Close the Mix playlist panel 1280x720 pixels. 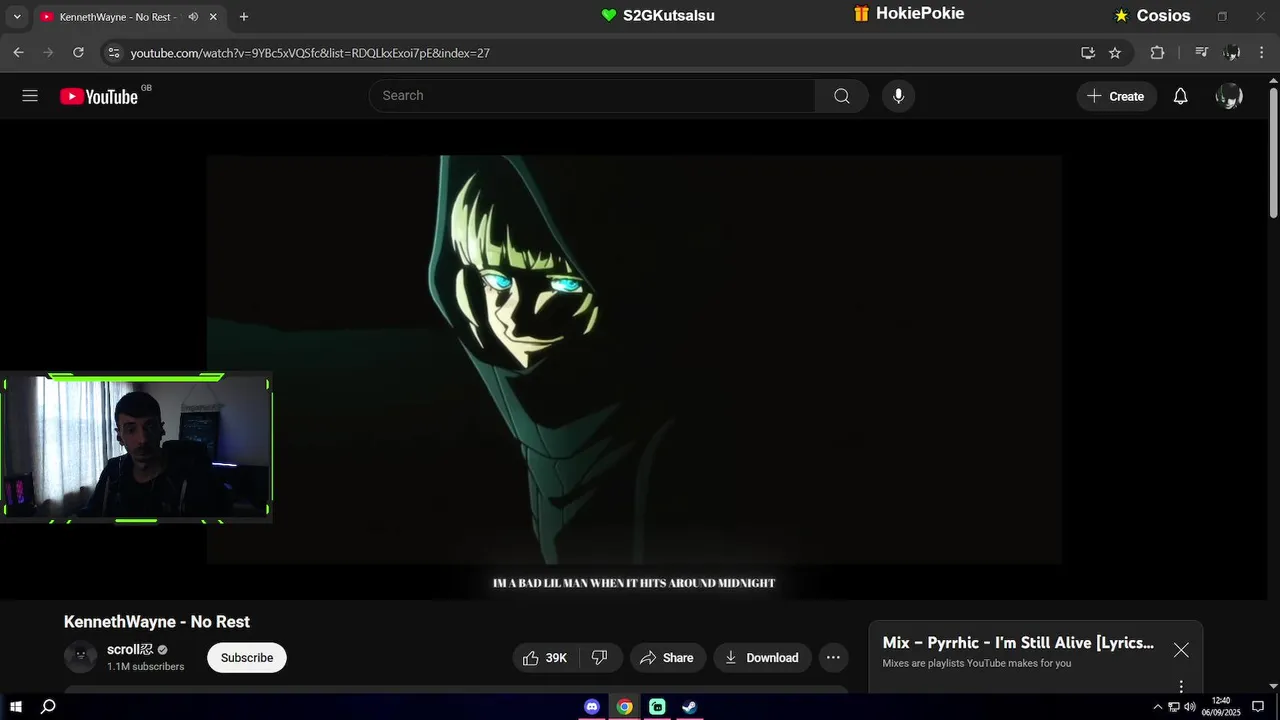pyautogui.click(x=1181, y=650)
